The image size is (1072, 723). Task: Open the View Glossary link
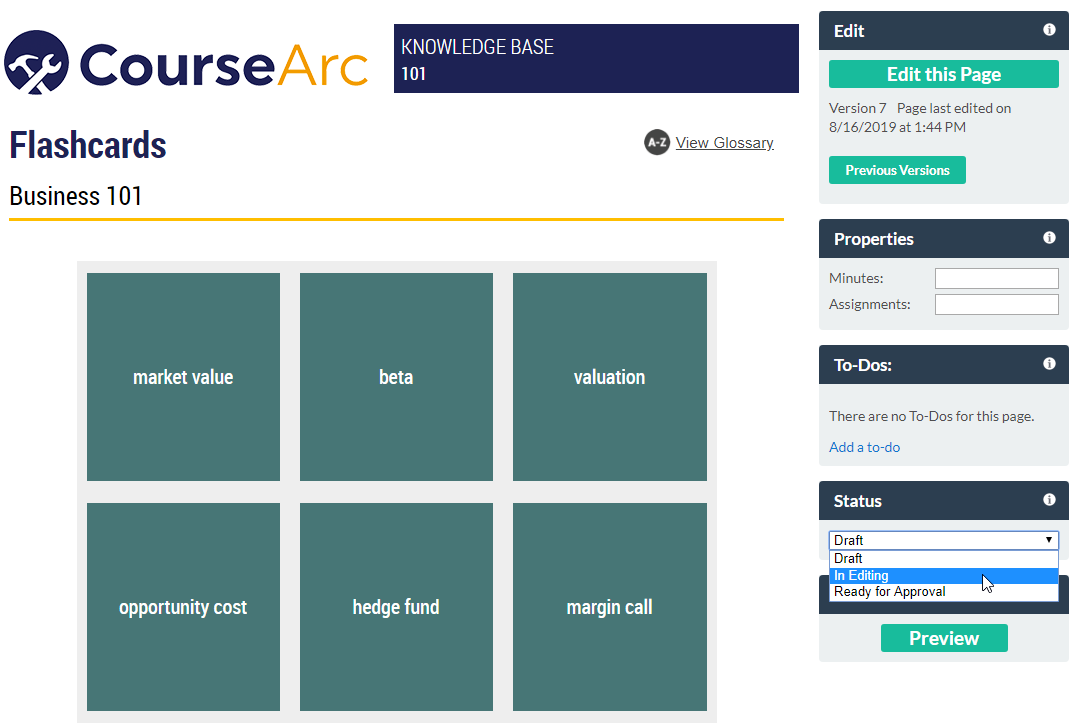725,143
